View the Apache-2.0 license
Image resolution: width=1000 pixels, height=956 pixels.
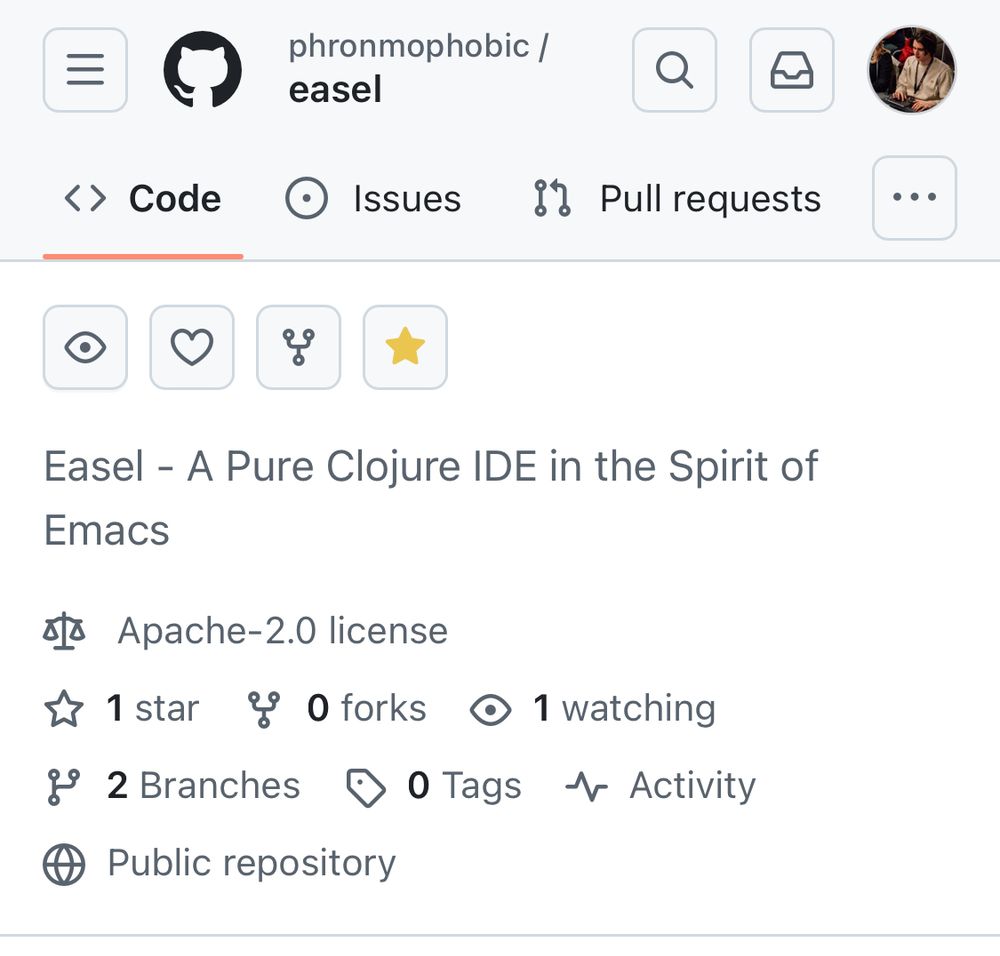283,631
